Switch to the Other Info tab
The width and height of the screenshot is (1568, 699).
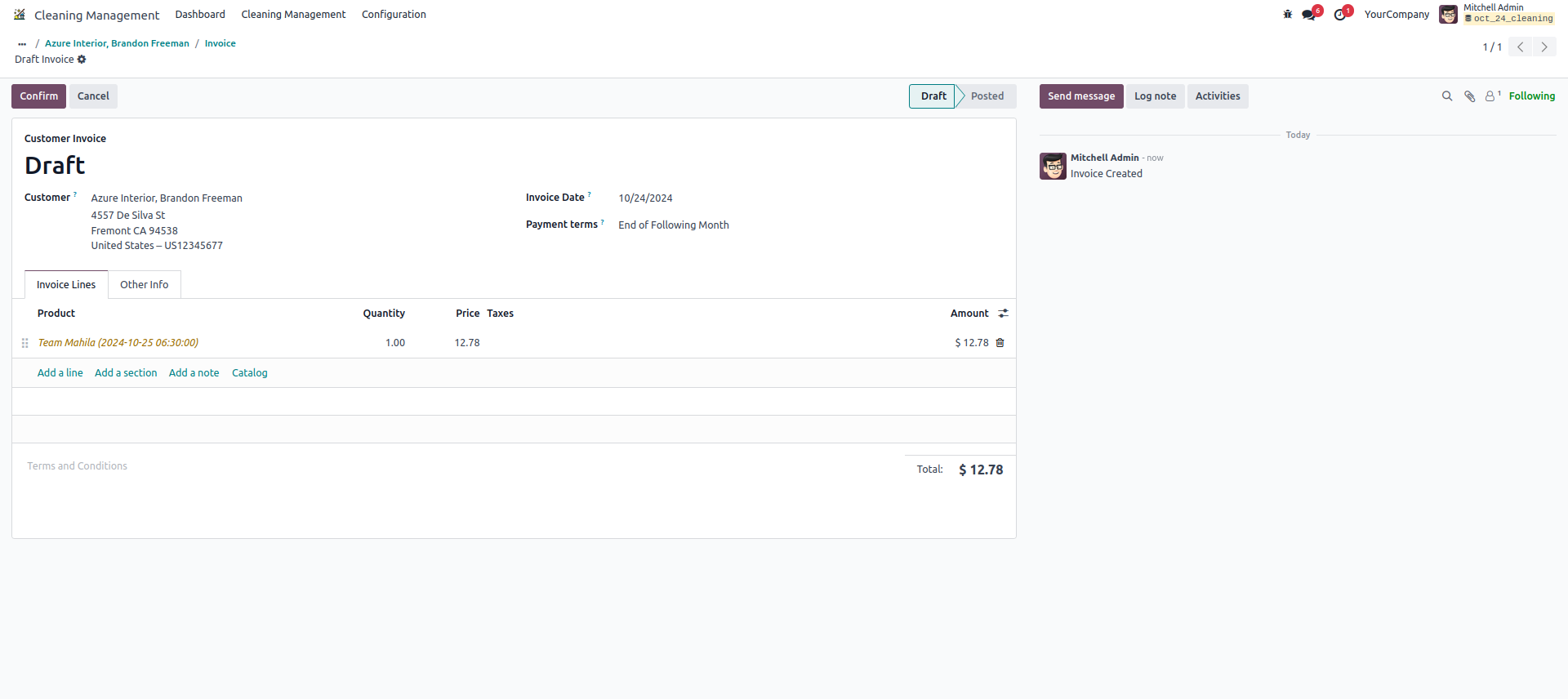144,285
